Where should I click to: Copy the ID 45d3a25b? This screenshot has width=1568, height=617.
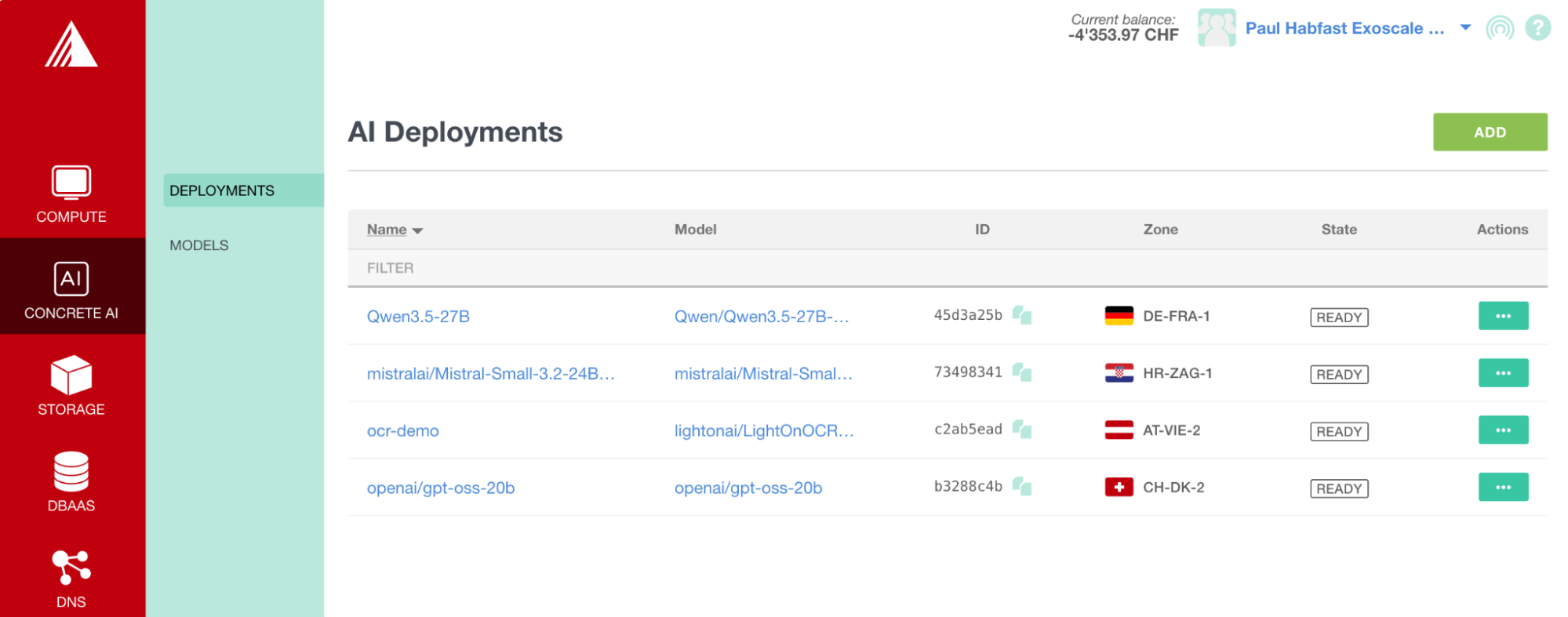(1022, 315)
